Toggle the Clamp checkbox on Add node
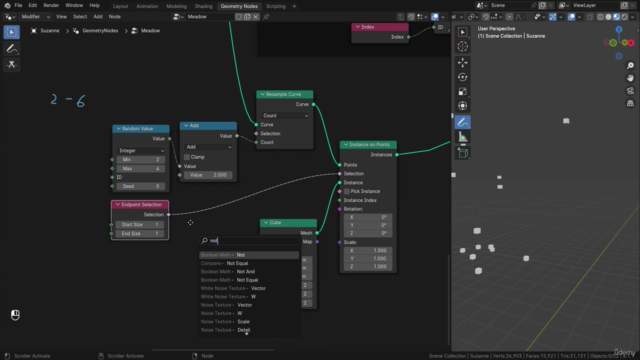The width and height of the screenshot is (640, 360). [187, 157]
